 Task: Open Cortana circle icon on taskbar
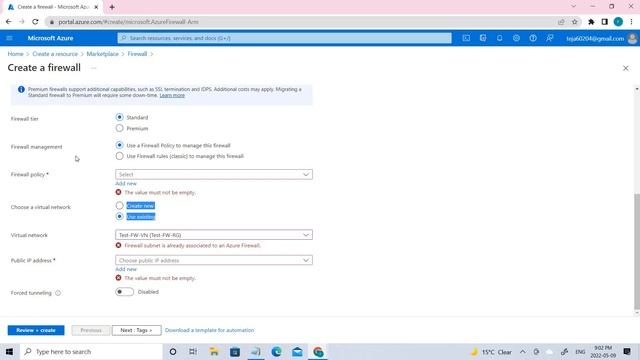(x=173, y=351)
